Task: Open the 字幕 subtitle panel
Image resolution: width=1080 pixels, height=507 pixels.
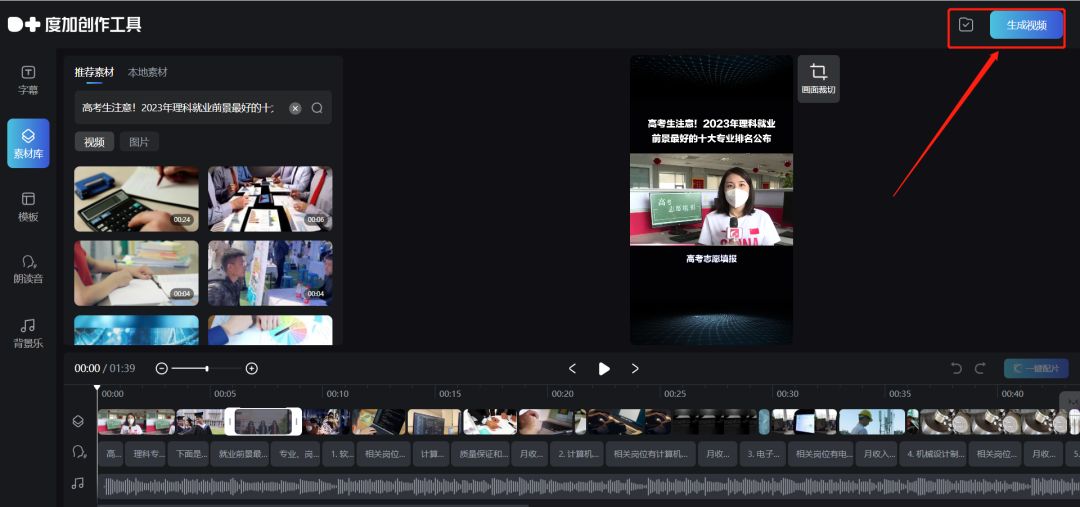Action: 28,80
